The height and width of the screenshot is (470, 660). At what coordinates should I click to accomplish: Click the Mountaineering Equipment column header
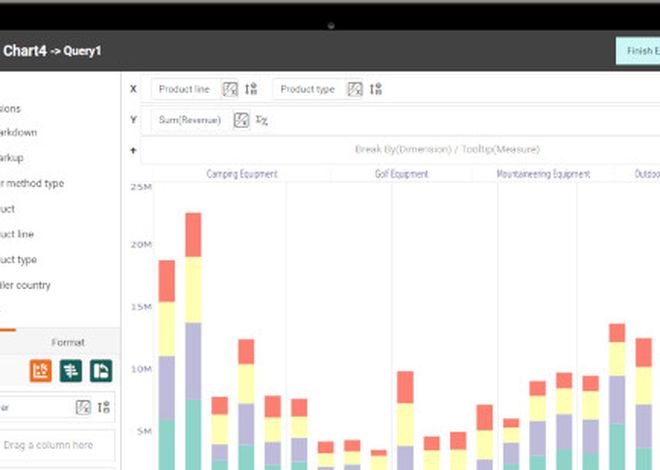pyautogui.click(x=543, y=174)
